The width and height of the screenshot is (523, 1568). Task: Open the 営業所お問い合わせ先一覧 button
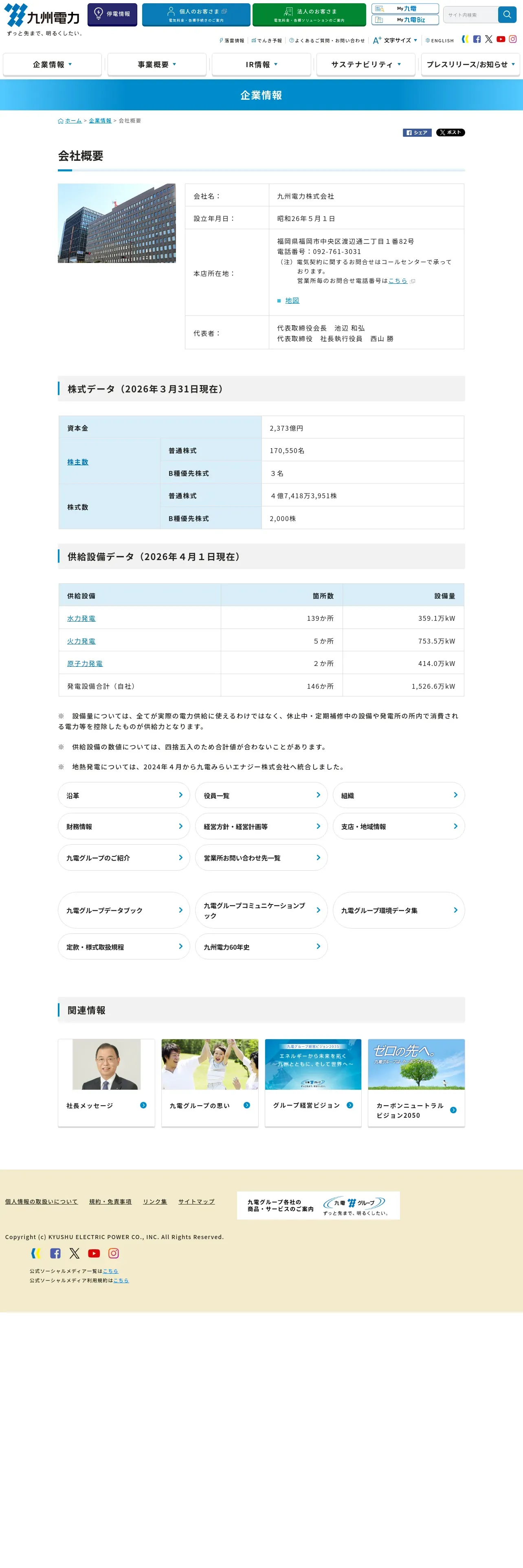(x=261, y=857)
